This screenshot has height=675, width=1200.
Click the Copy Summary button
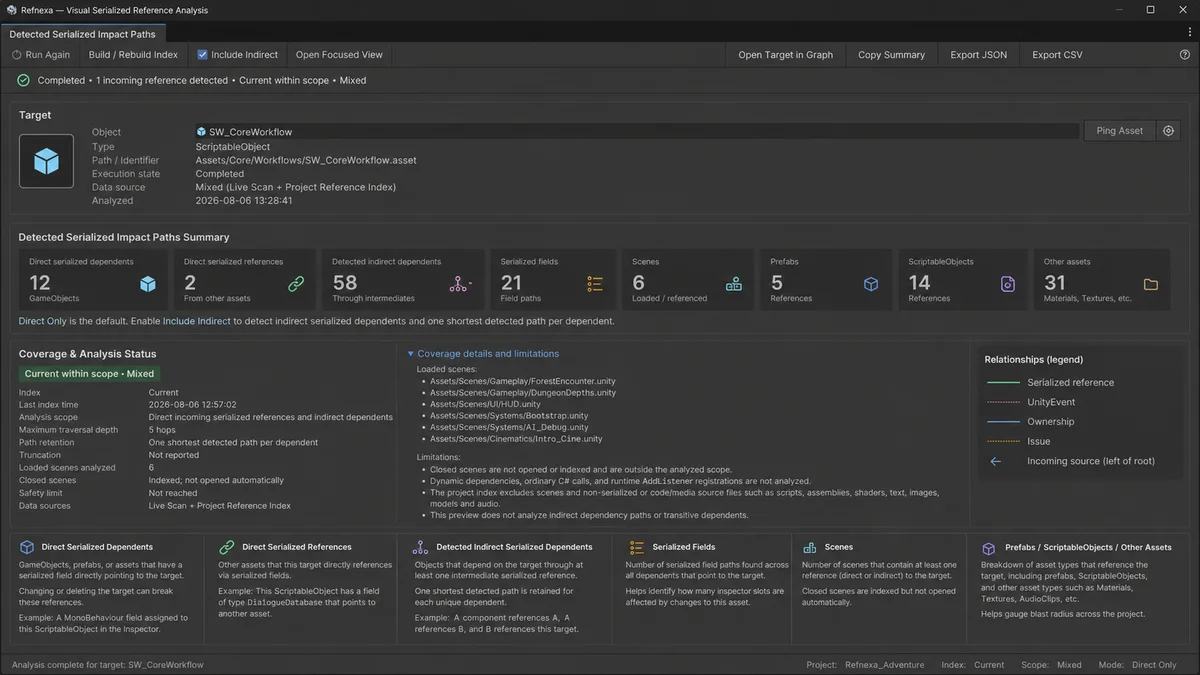tap(891, 55)
